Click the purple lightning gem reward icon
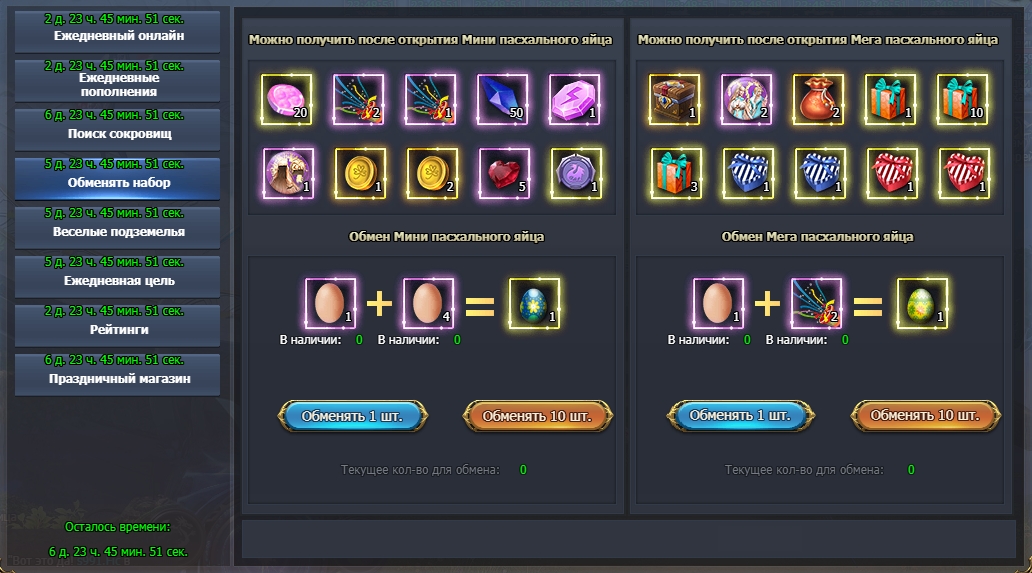 [575, 99]
